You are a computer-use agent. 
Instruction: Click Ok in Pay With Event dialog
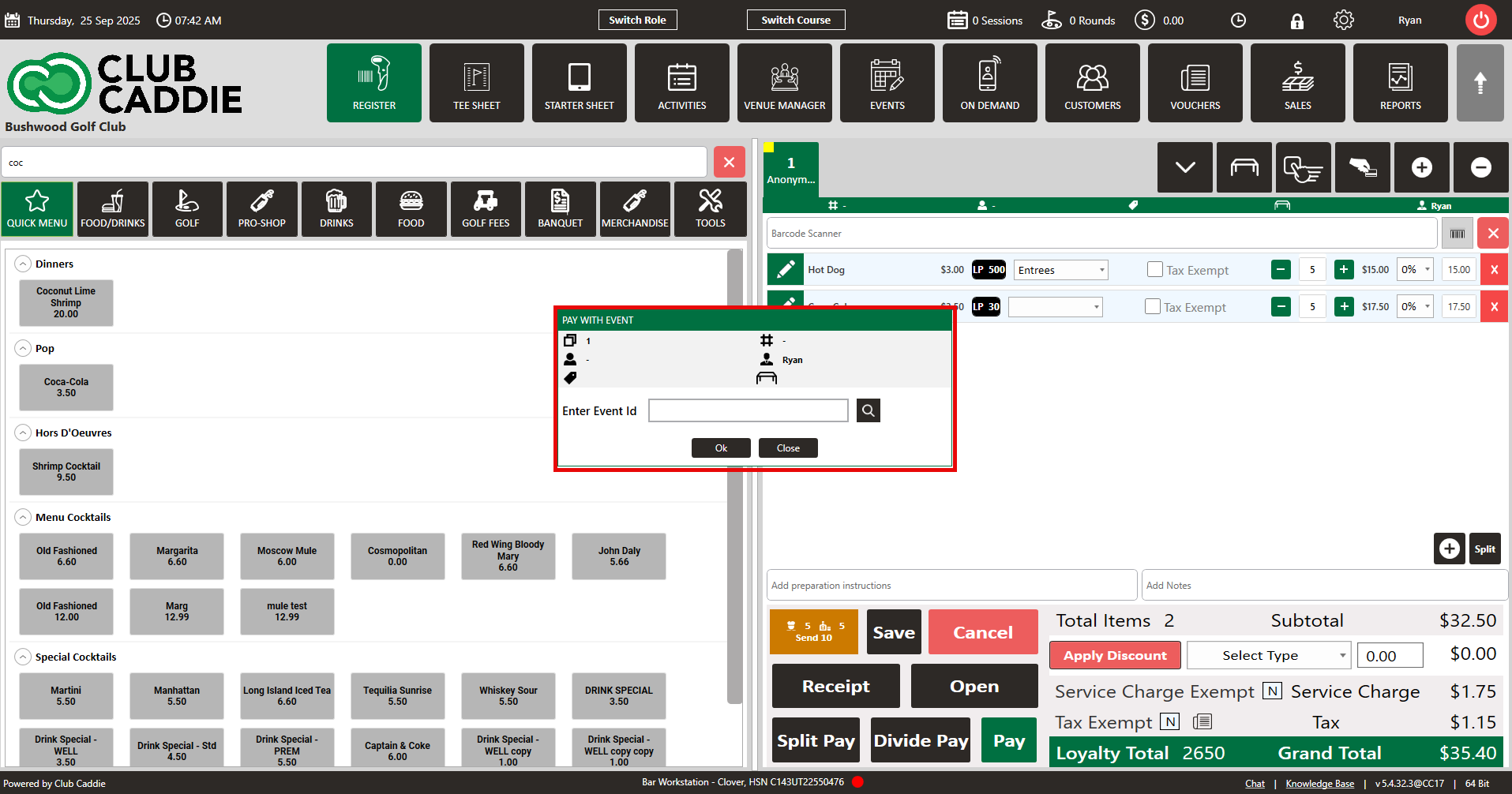[x=721, y=448]
